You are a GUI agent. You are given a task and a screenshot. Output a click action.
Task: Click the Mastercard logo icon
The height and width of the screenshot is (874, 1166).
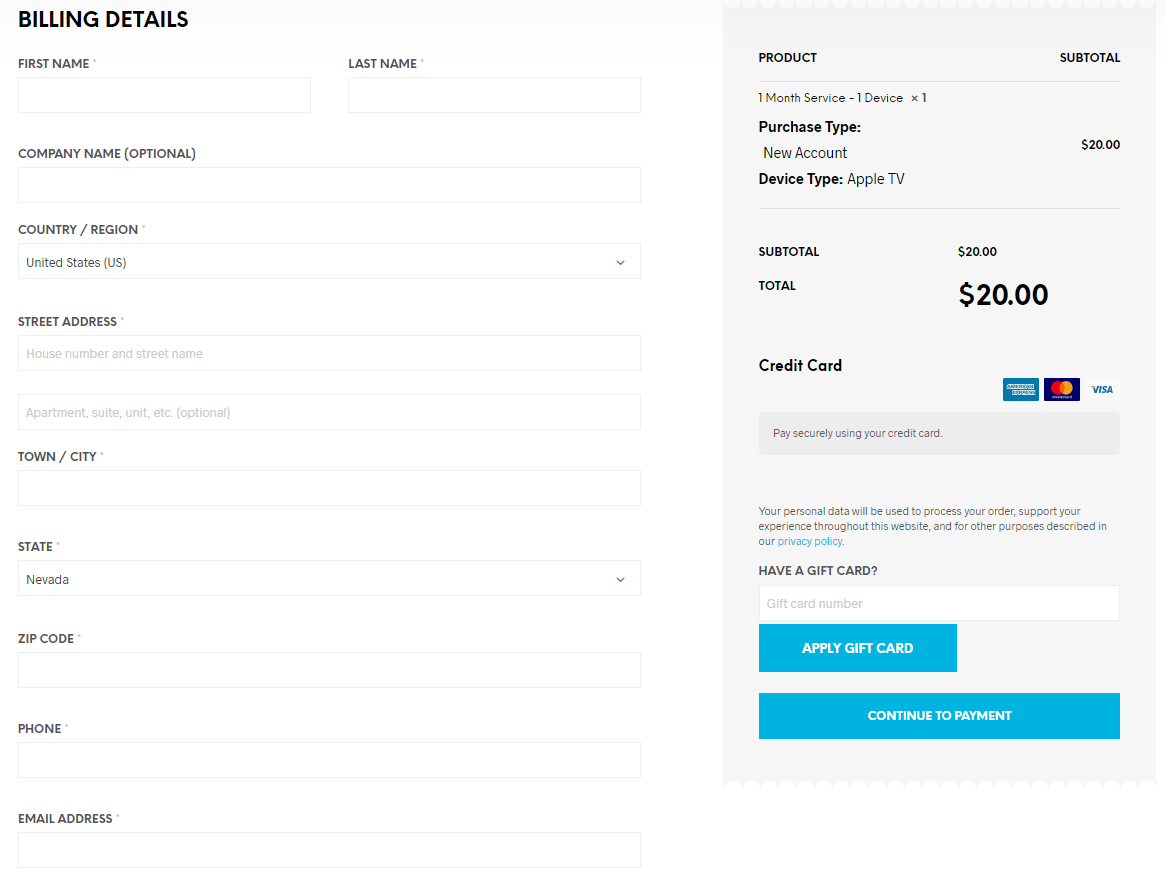[1062, 389]
